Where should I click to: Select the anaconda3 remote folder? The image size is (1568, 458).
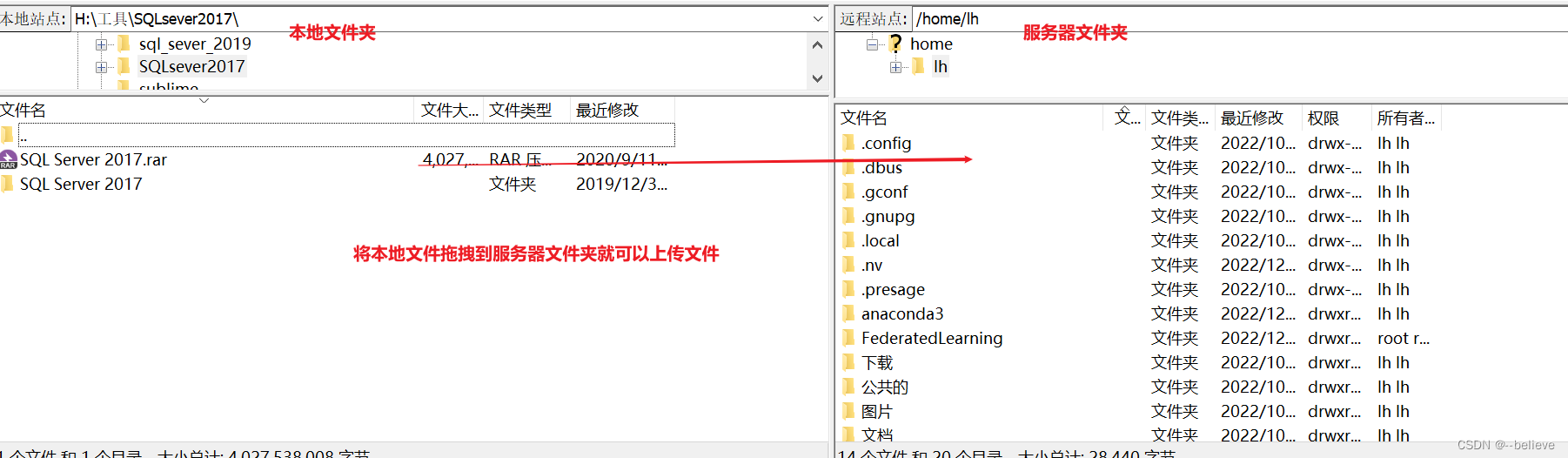(x=902, y=313)
